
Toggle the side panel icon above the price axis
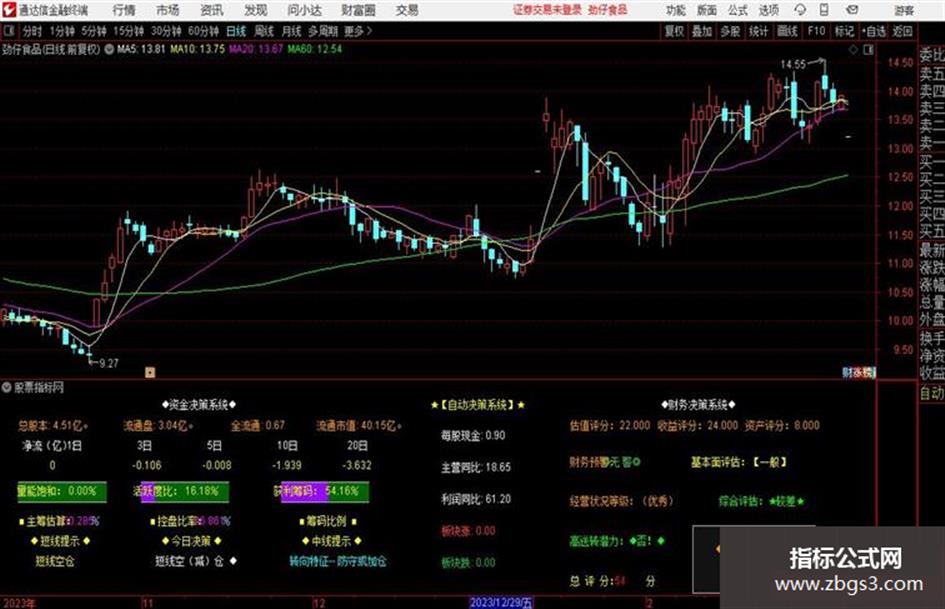click(868, 50)
